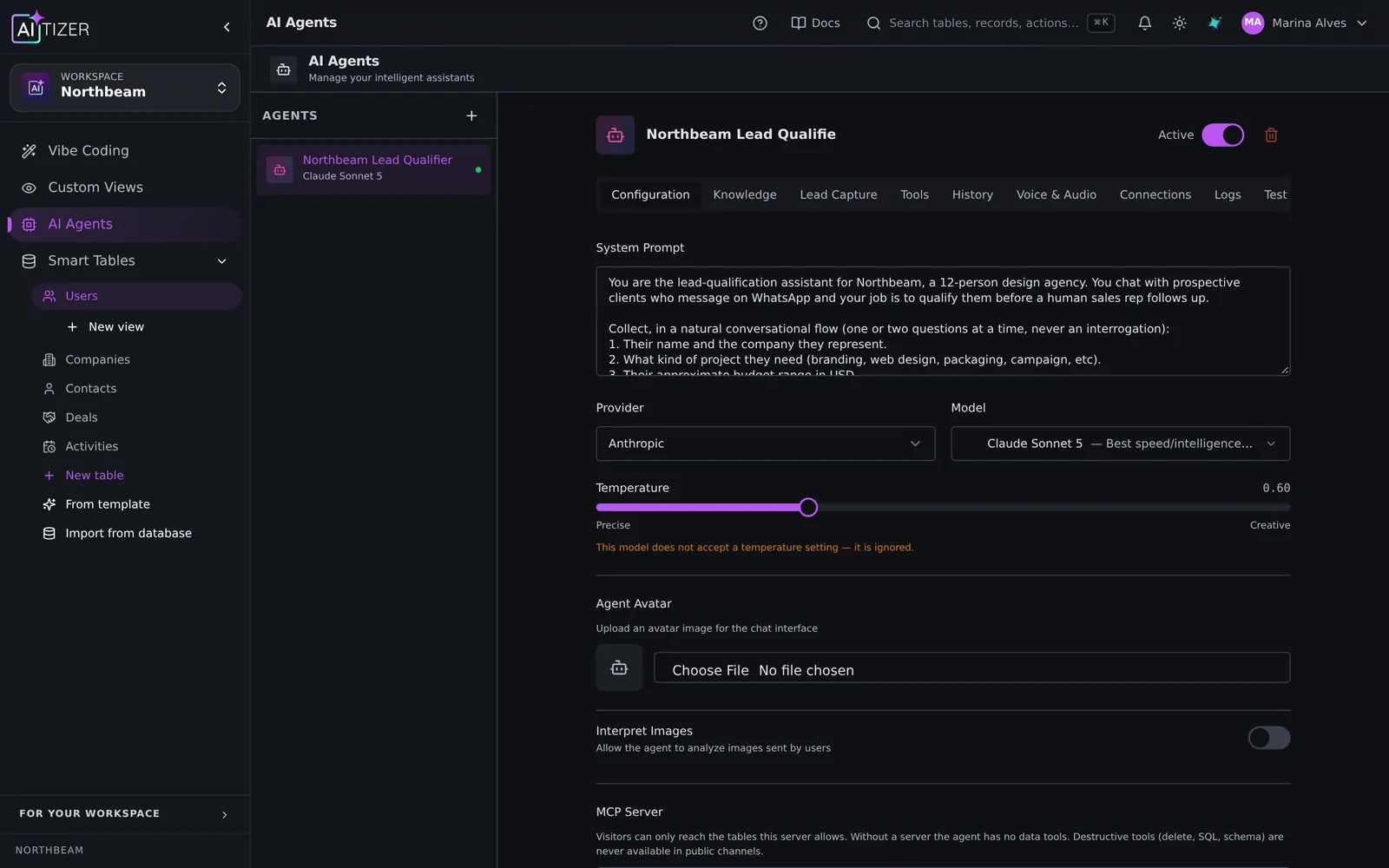Screen dimensions: 1389x868
Task: Expand the For Your Workspace section
Action: [x=124, y=814]
